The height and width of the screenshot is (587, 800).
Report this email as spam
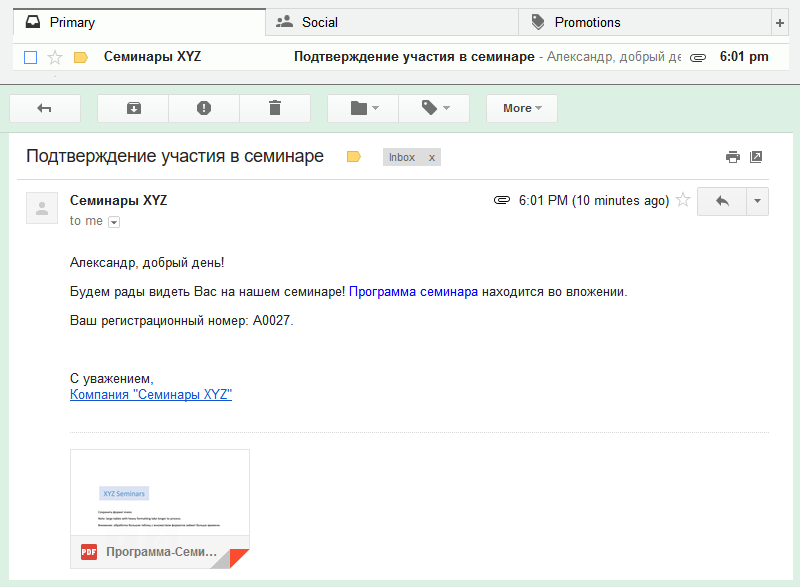point(204,108)
